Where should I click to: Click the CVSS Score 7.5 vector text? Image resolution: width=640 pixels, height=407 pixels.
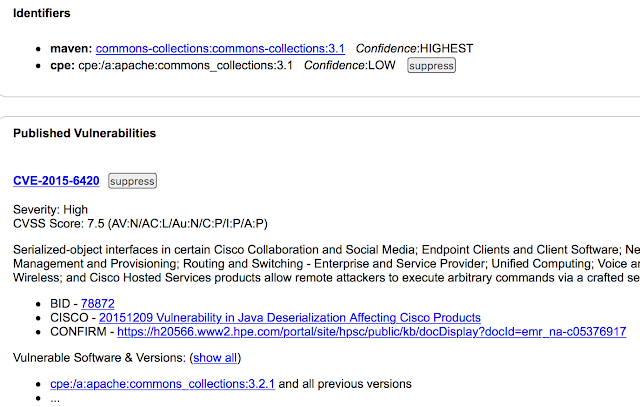[x=140, y=224]
